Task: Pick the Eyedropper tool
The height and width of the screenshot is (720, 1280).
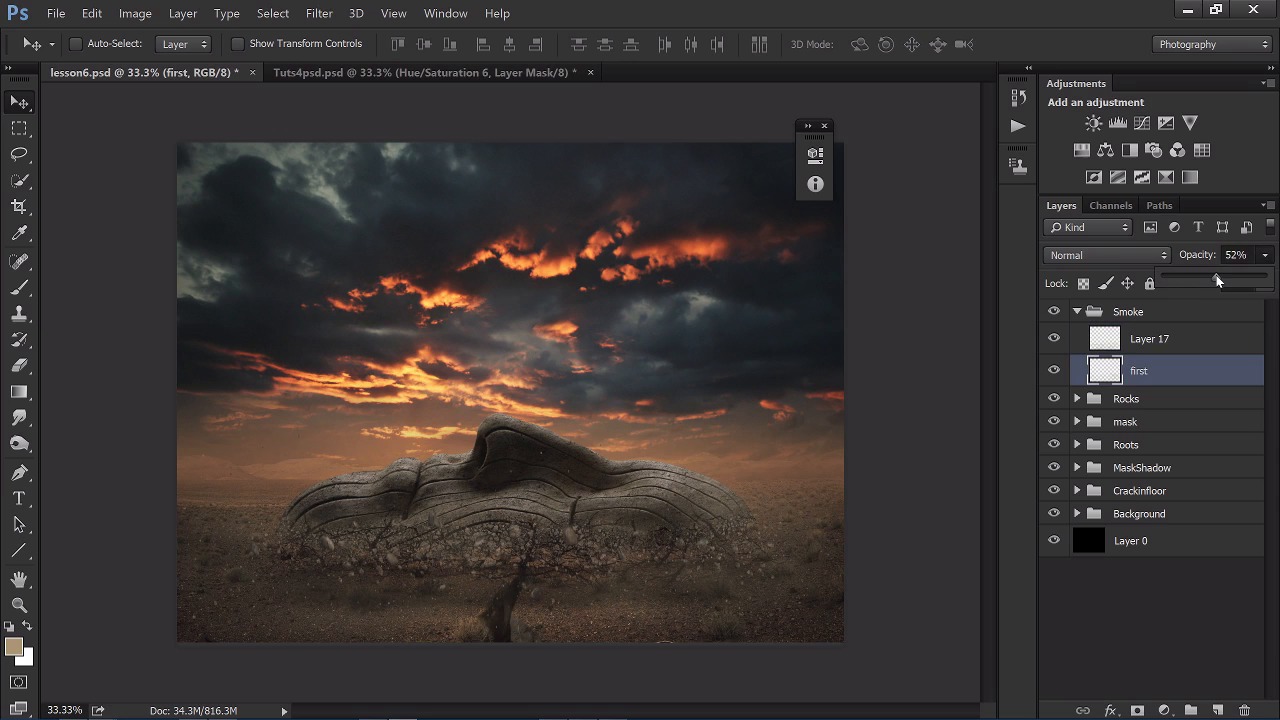Action: (19, 233)
